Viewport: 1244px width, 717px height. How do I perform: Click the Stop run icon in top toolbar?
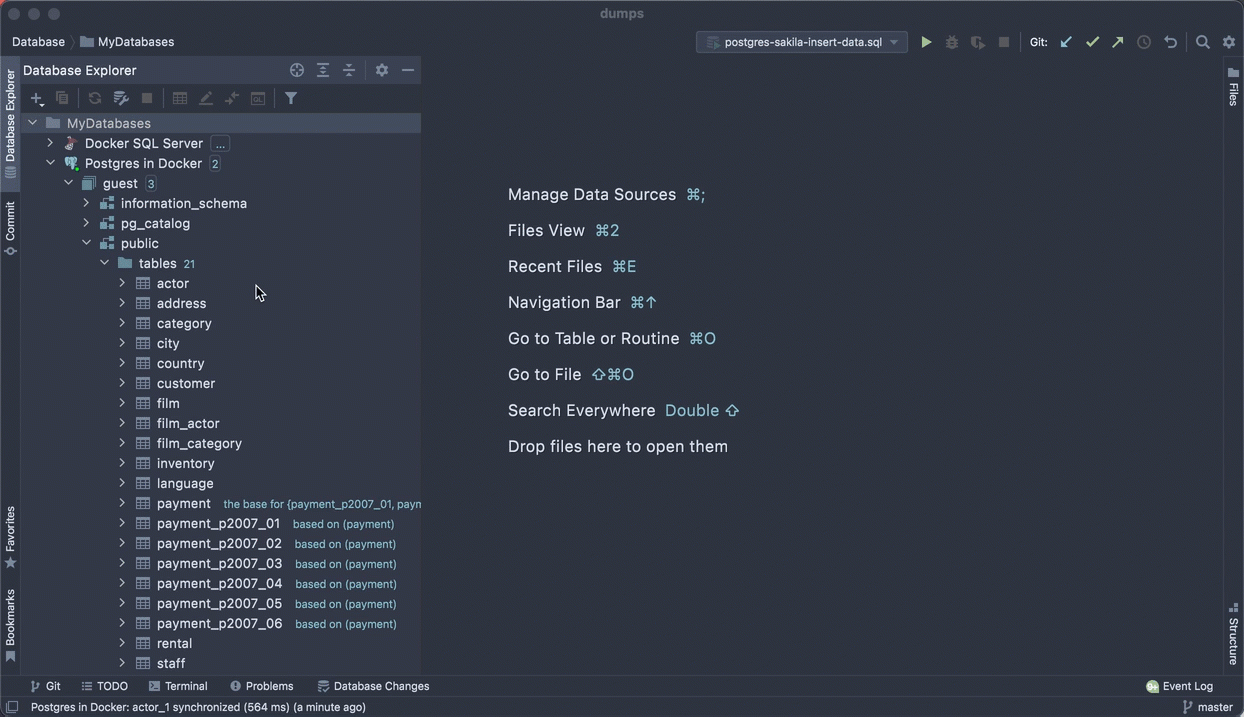coord(1004,42)
